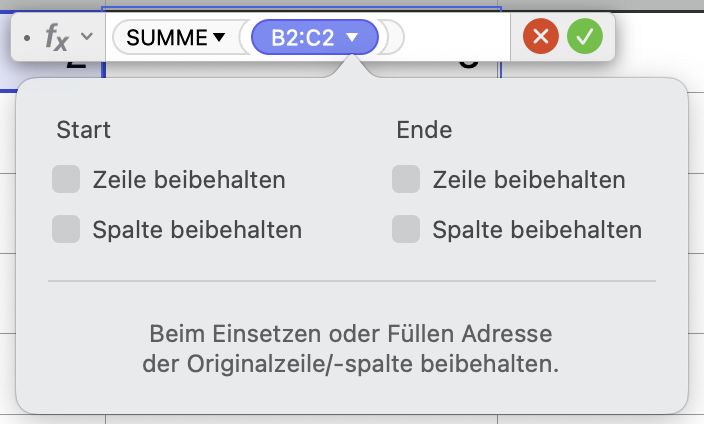This screenshot has height=424, width=704.
Task: Click the Start 'Spalte beibehalten' text label
Action: (197, 230)
